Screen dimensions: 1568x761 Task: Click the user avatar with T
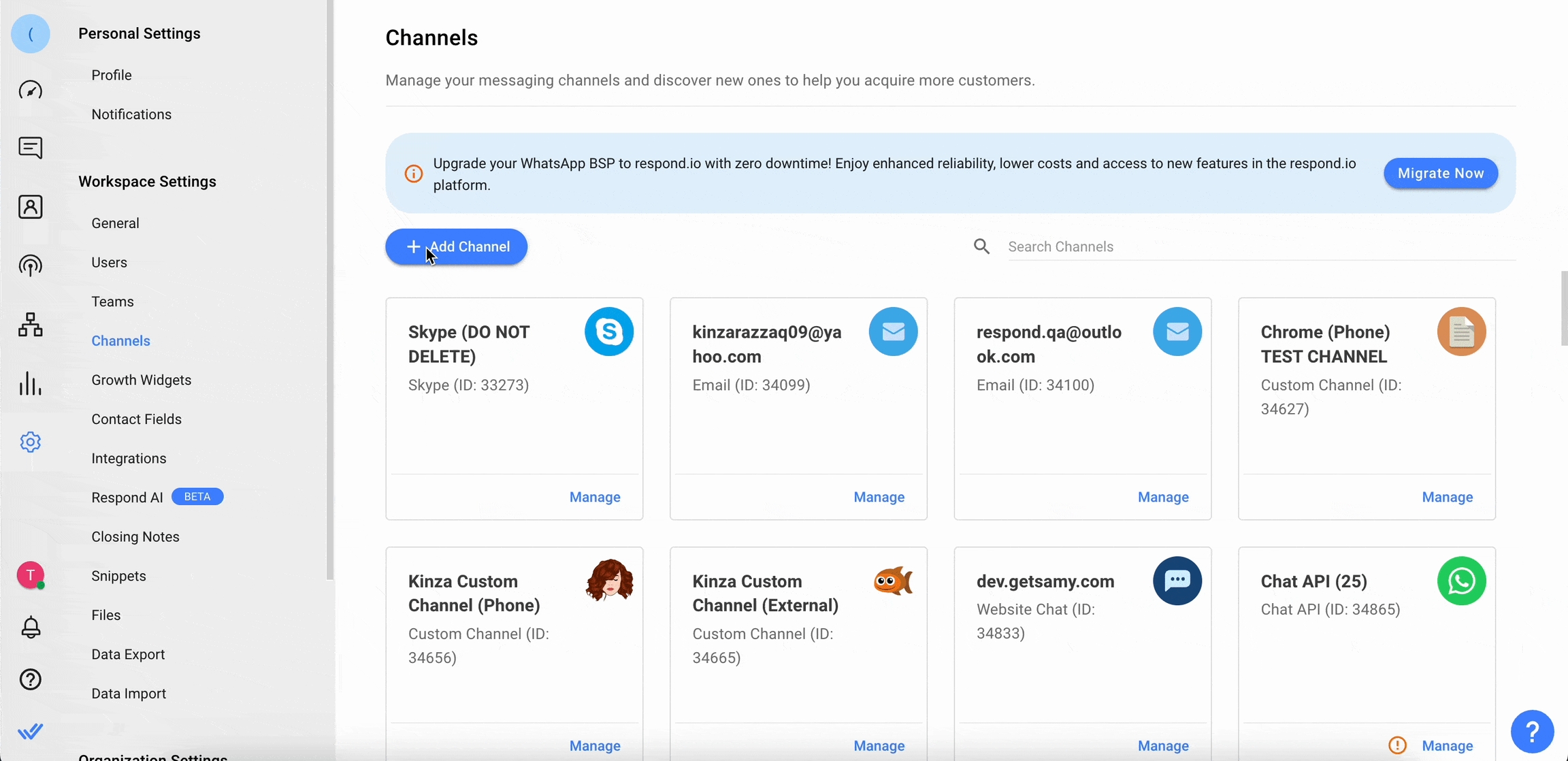(30, 576)
